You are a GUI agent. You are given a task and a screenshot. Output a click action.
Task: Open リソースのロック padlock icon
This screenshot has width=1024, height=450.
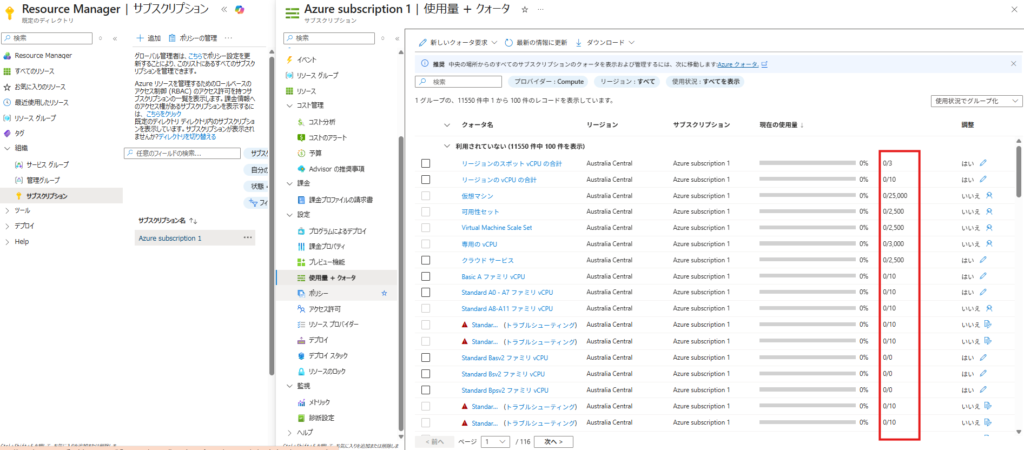click(x=301, y=371)
